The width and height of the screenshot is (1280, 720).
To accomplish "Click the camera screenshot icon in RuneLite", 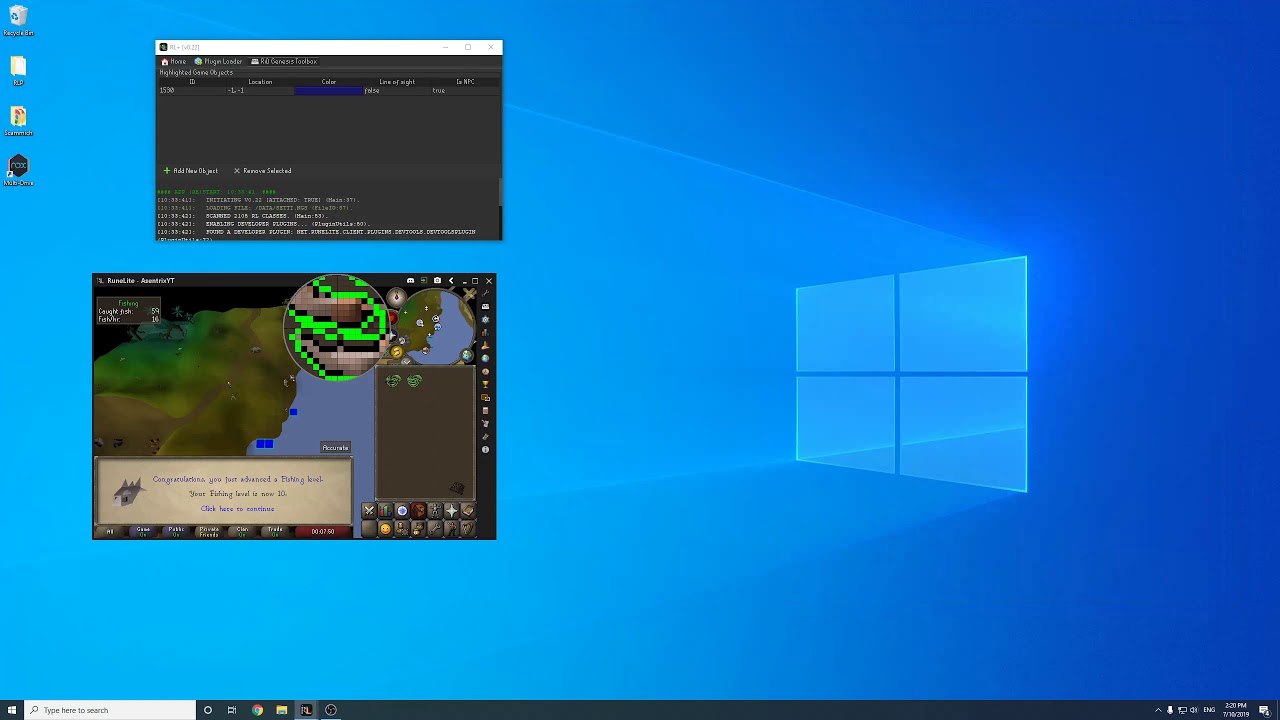I will [437, 281].
